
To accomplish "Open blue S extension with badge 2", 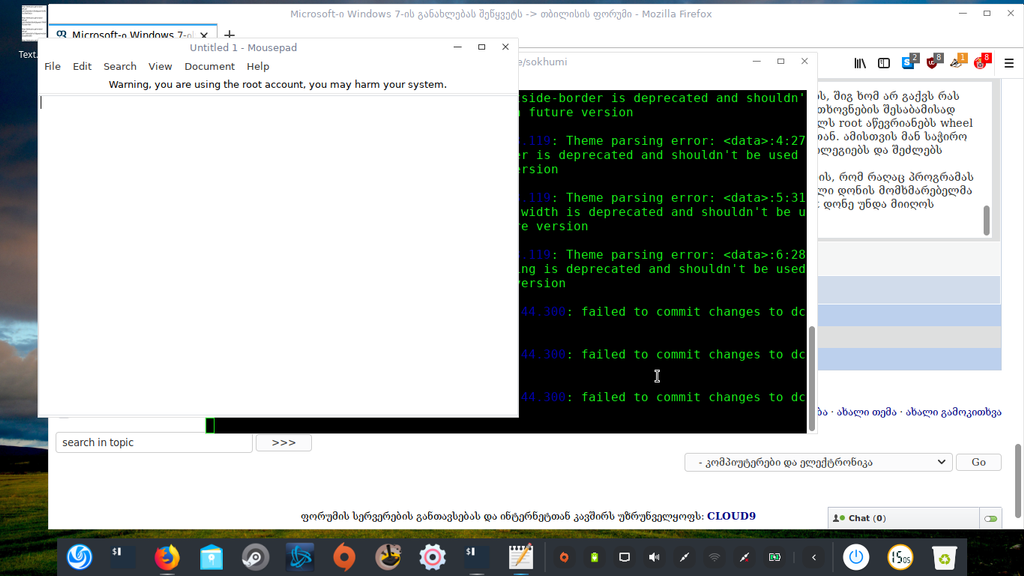I will 909,62.
